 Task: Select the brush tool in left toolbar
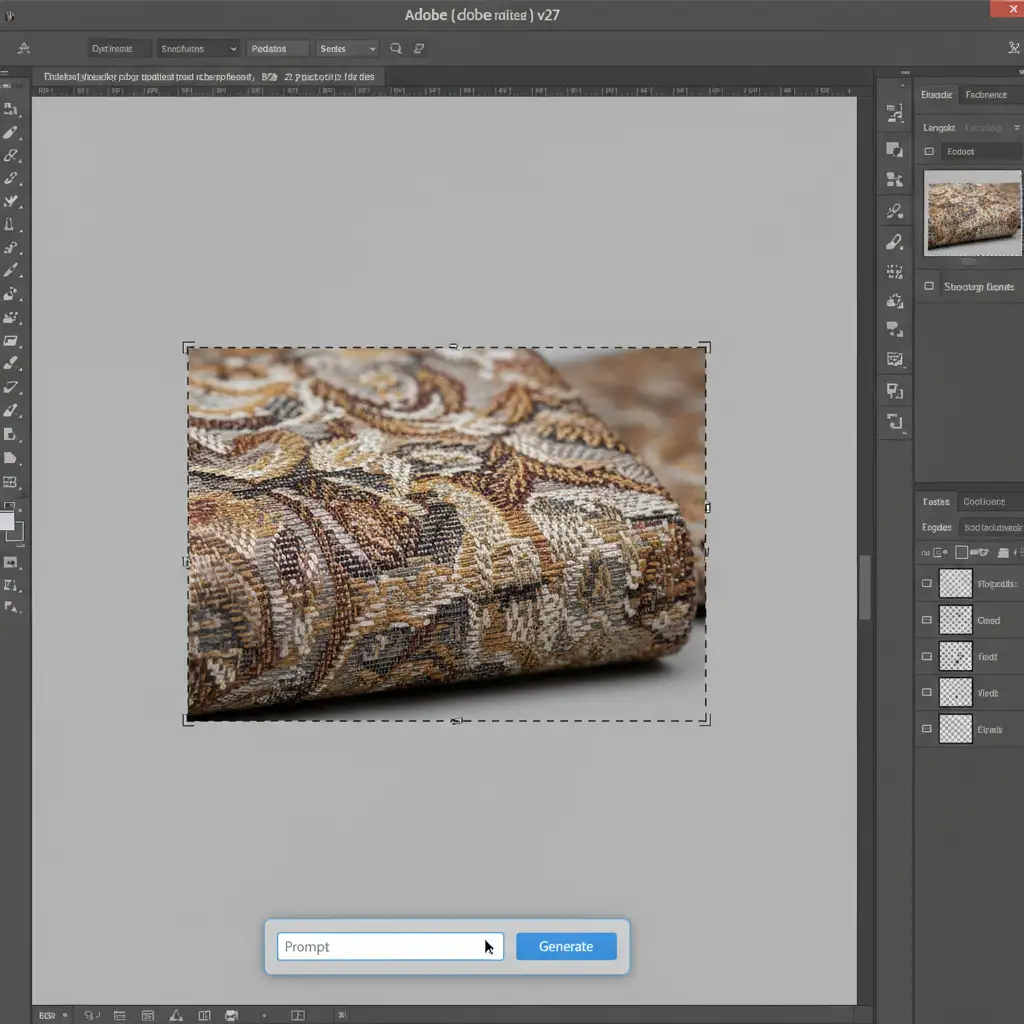tap(11, 132)
